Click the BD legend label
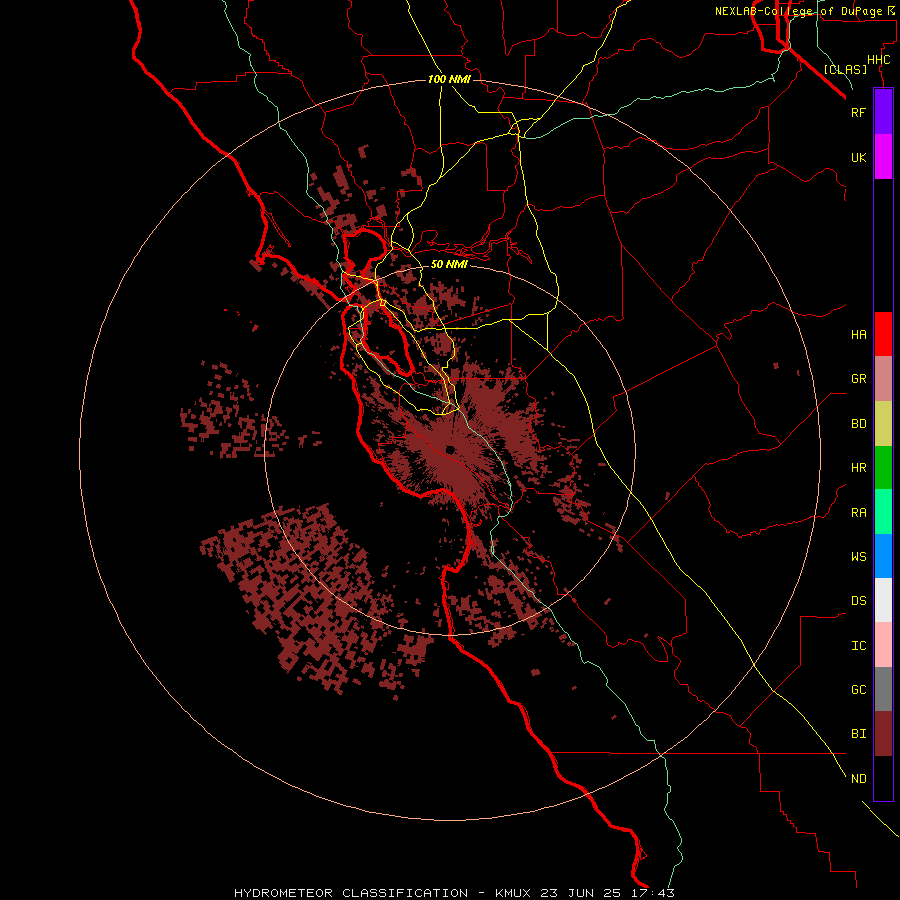 point(858,424)
